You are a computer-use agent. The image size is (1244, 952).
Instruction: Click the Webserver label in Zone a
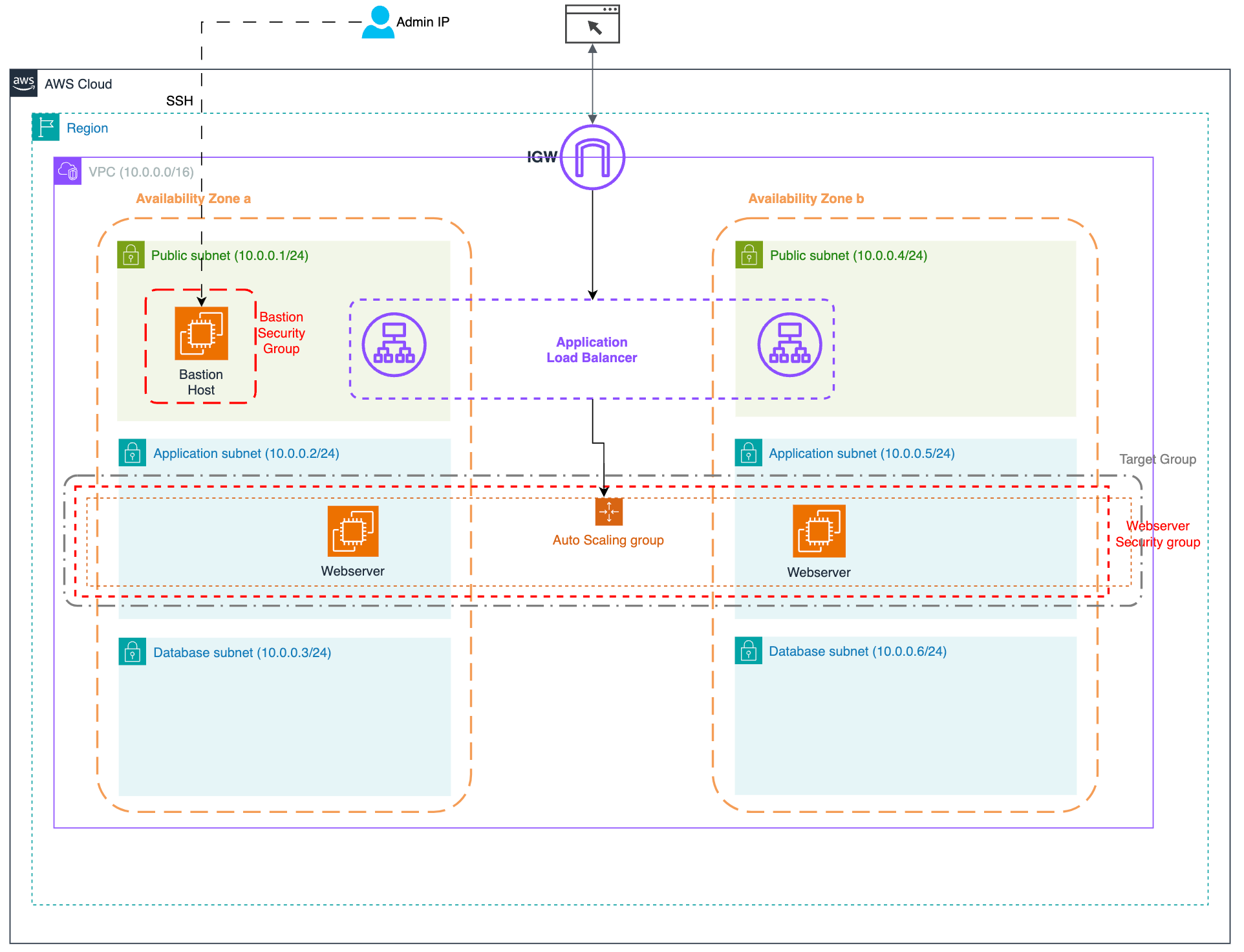[x=353, y=571]
